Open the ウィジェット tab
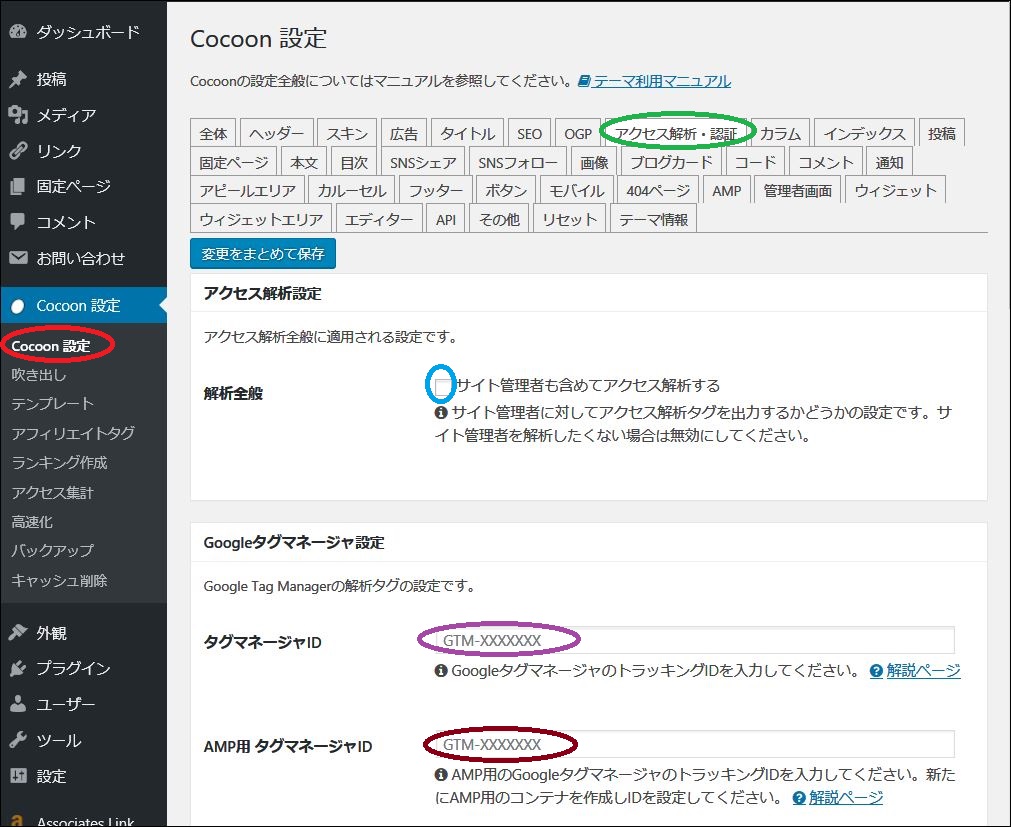This screenshot has width=1011, height=827. coord(896,191)
